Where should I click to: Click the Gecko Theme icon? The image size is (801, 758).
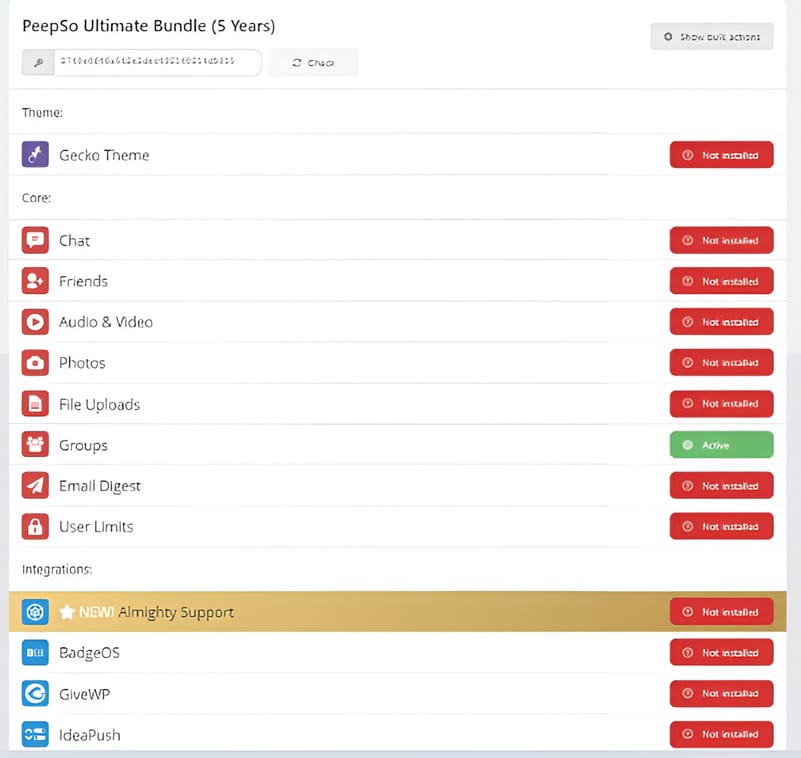[x=35, y=155]
